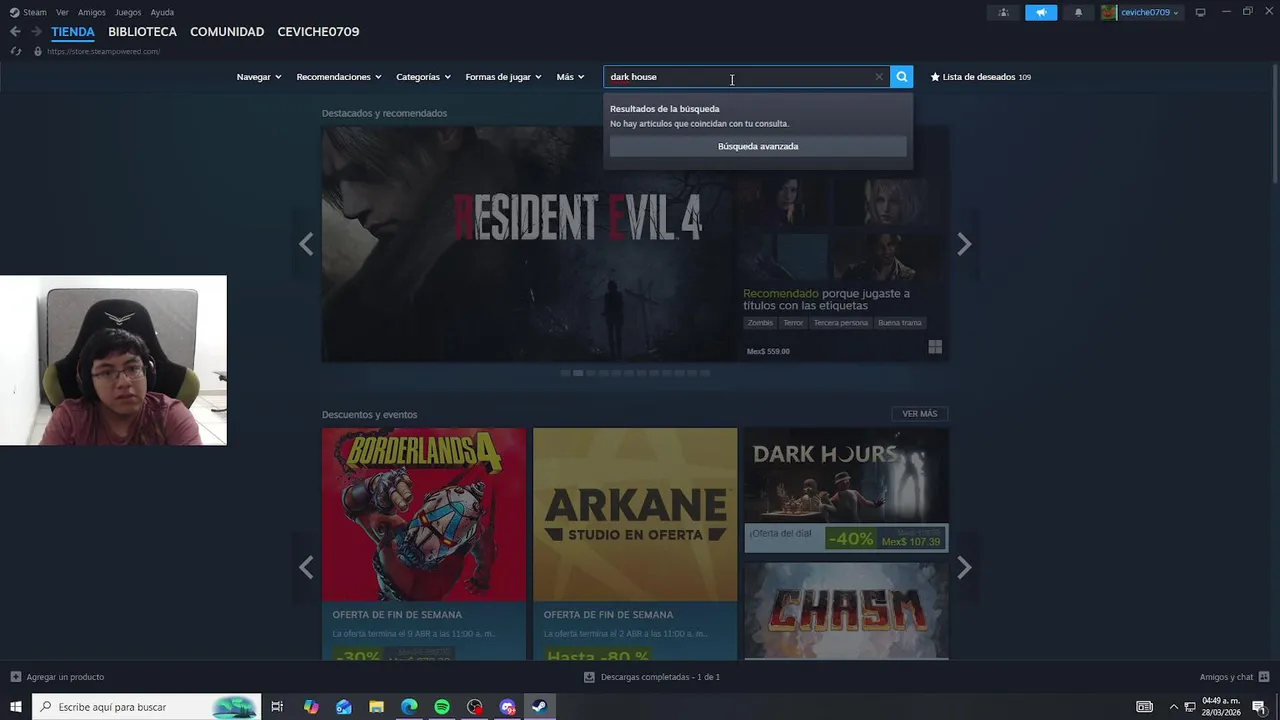Expand the Más dropdown

570,77
